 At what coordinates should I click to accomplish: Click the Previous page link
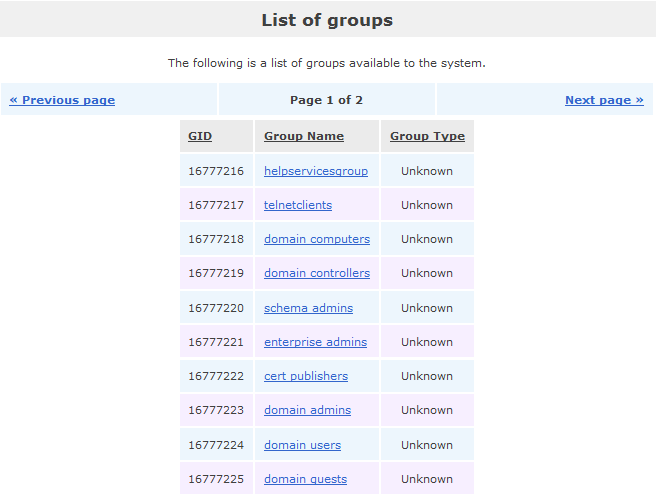[x=62, y=100]
